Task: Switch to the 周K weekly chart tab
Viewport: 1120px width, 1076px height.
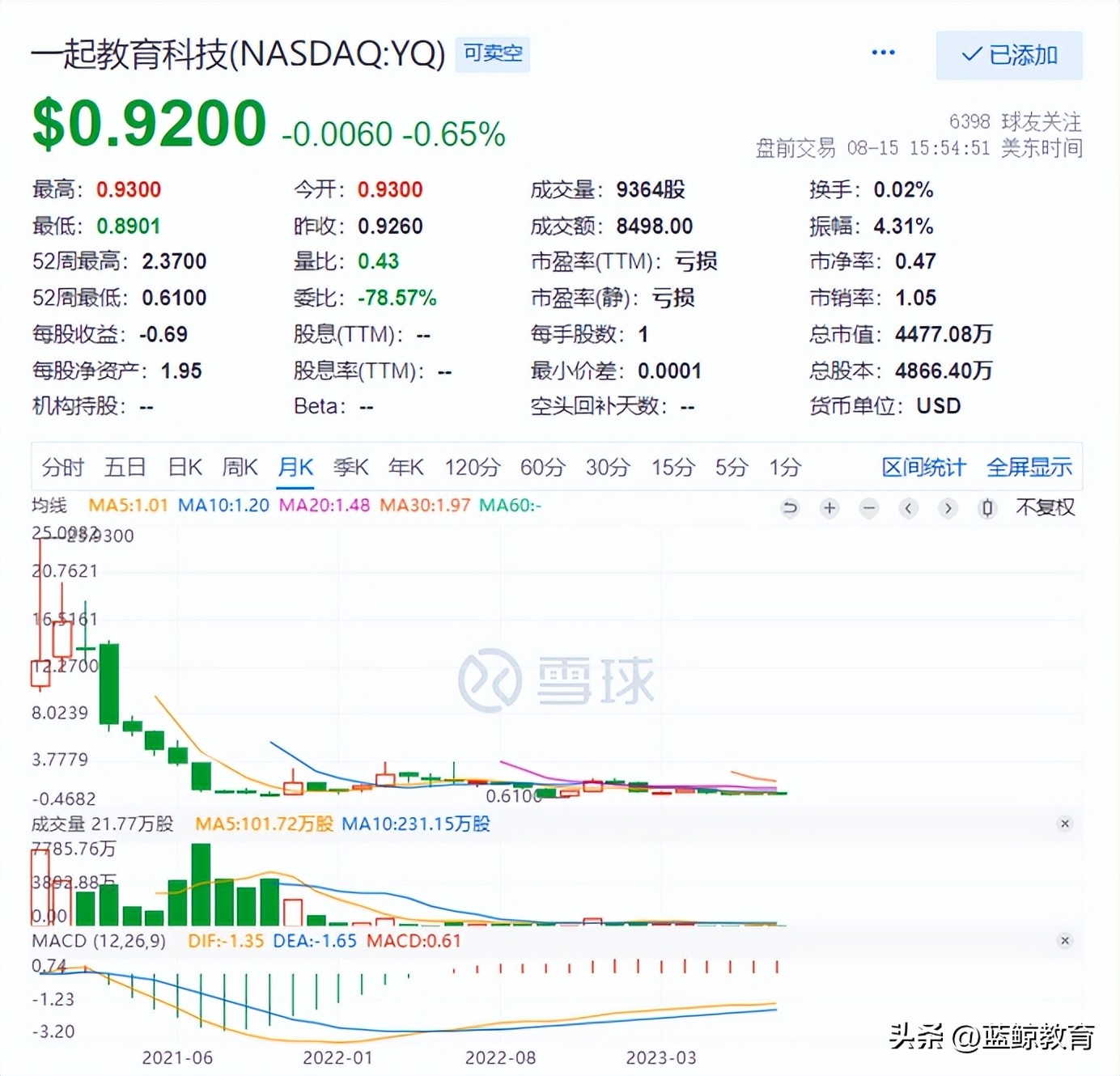Action: click(240, 467)
